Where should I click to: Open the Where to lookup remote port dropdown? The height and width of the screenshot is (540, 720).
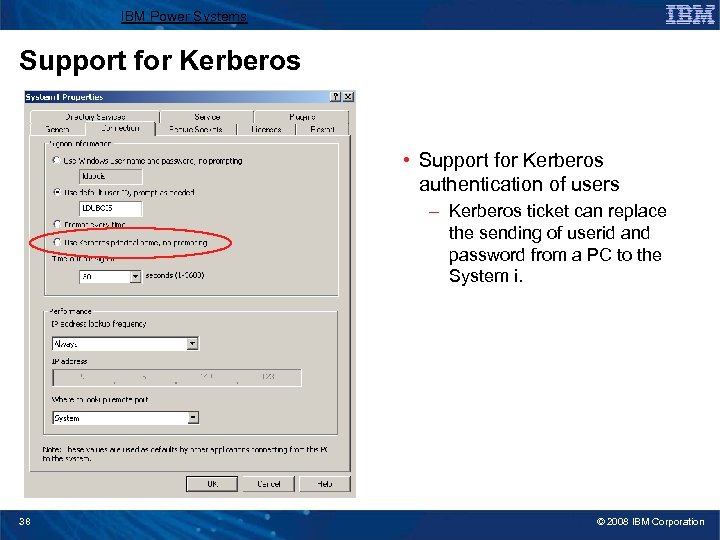coord(193,417)
